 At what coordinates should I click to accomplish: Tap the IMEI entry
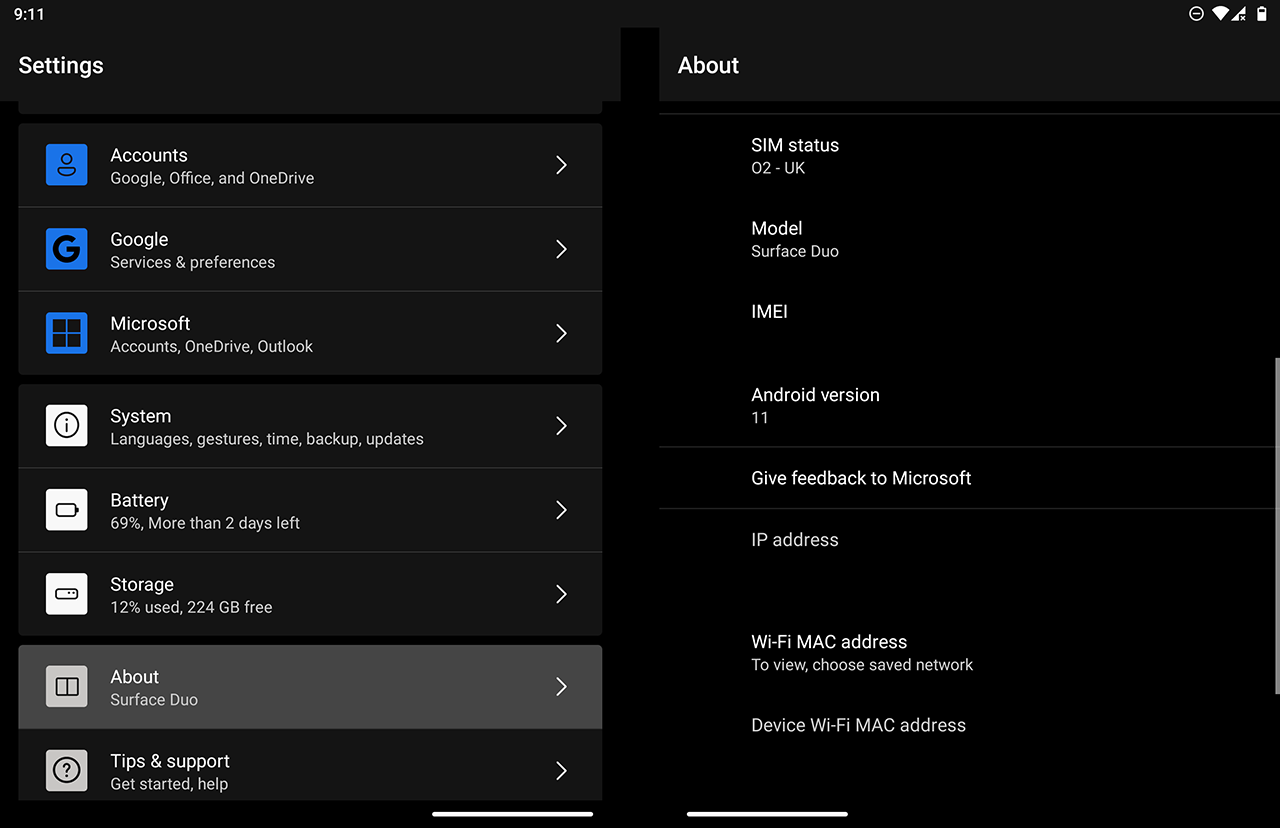click(x=966, y=322)
